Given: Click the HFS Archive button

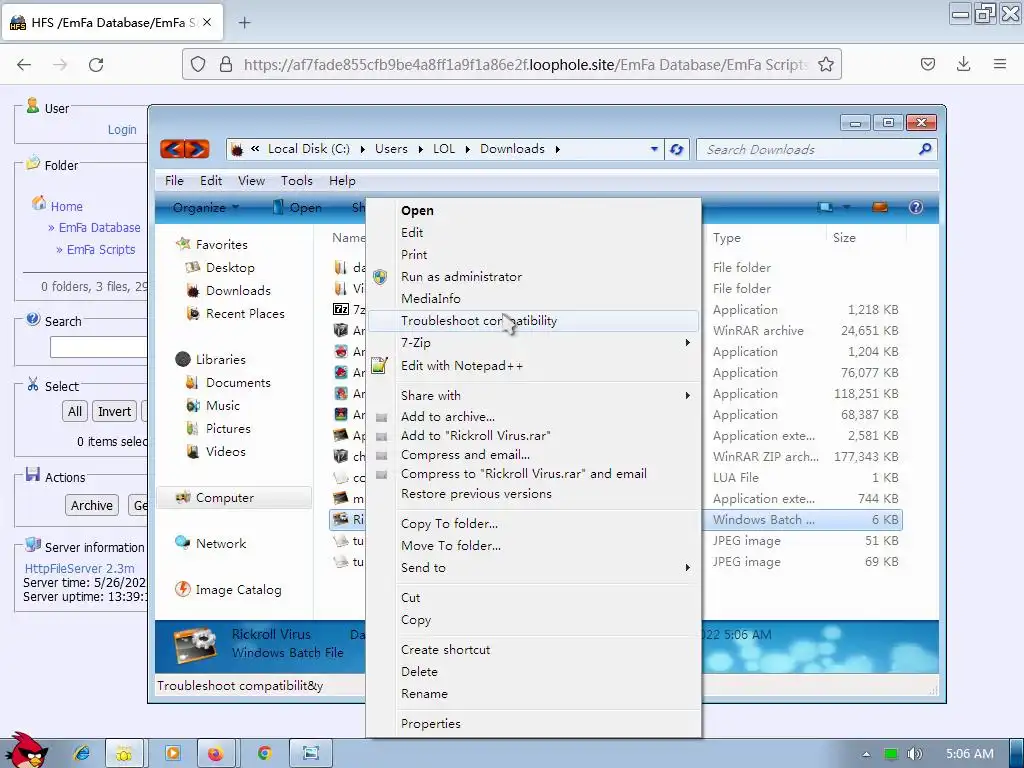Looking at the screenshot, I should pyautogui.click(x=91, y=505).
